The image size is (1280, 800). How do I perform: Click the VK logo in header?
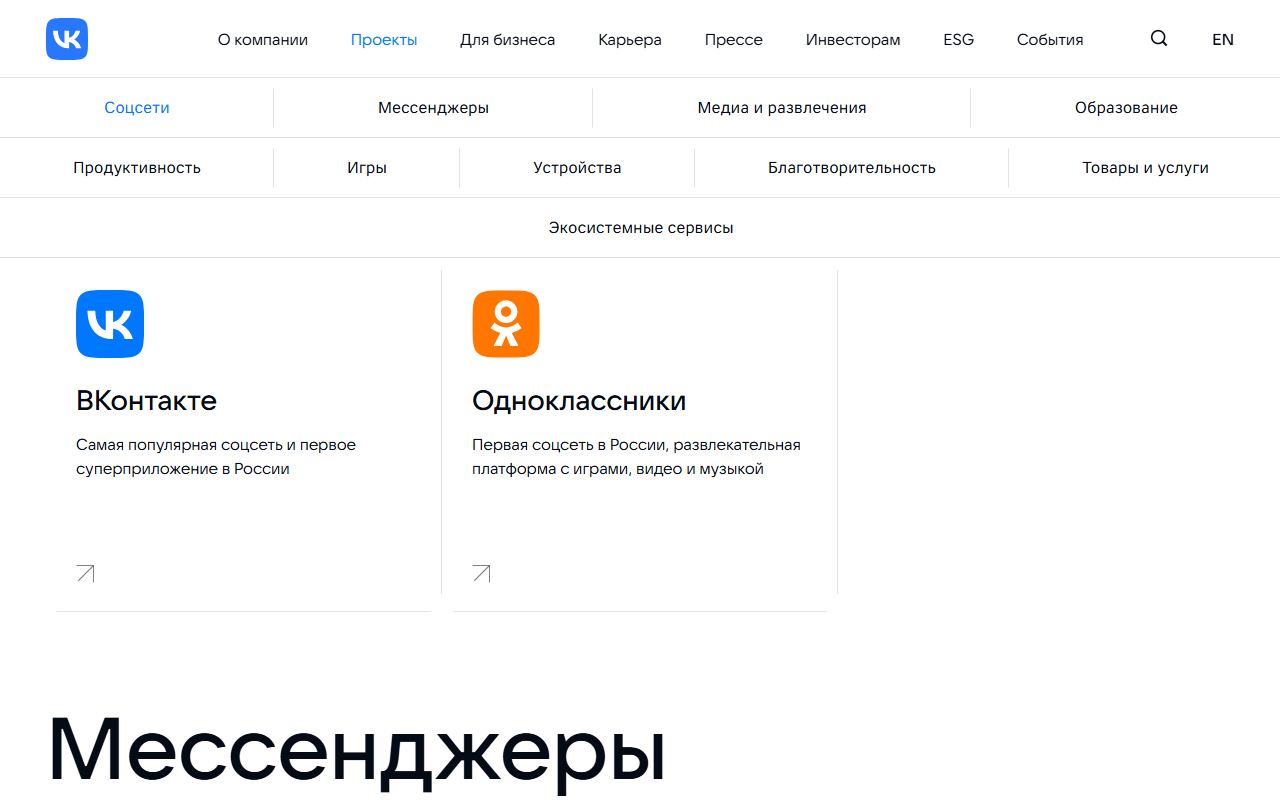tap(67, 39)
